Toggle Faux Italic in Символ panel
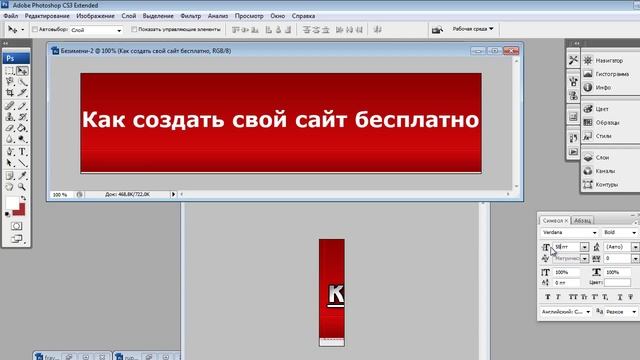 point(558,297)
